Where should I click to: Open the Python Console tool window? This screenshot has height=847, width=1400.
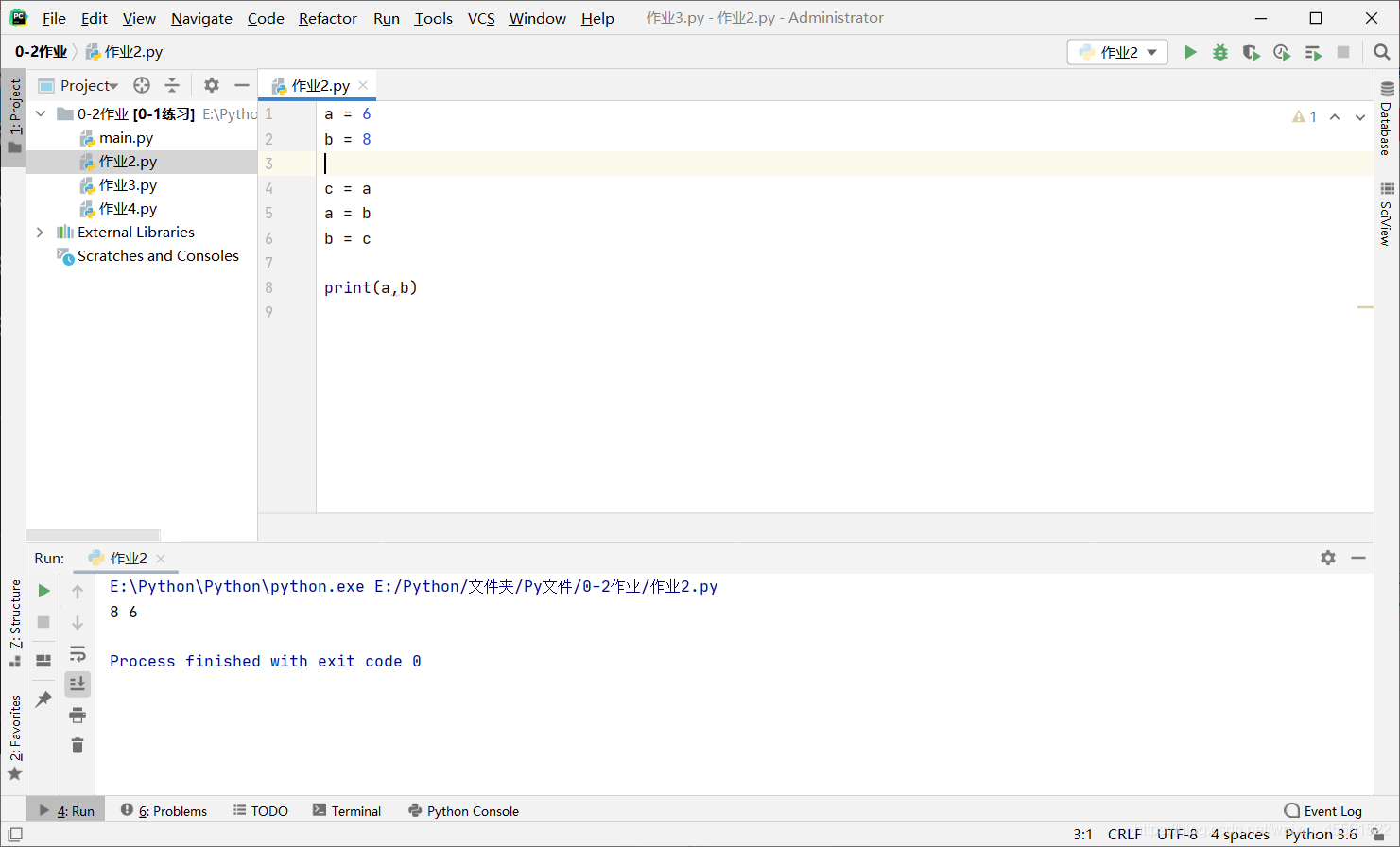[x=463, y=810]
